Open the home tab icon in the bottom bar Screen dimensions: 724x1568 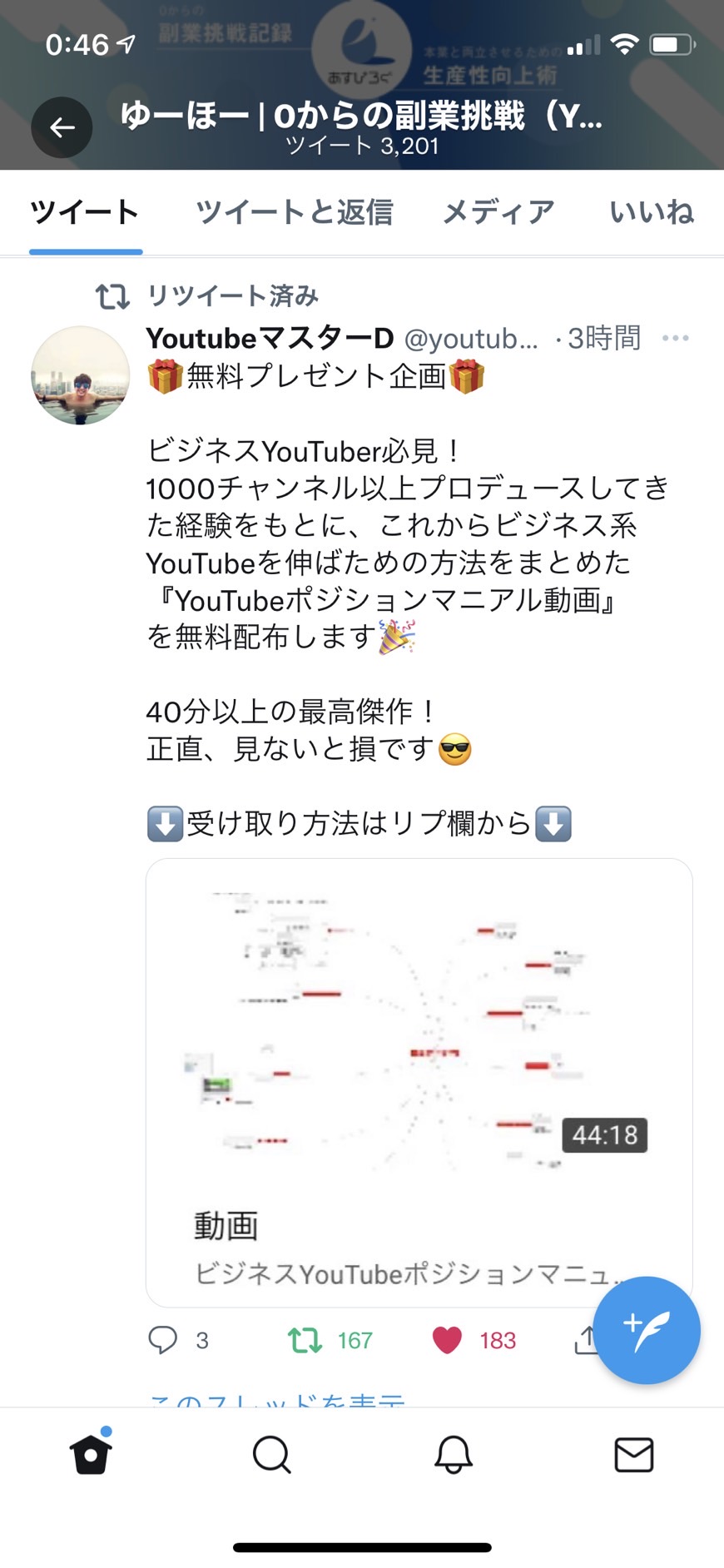pyautogui.click(x=91, y=1454)
